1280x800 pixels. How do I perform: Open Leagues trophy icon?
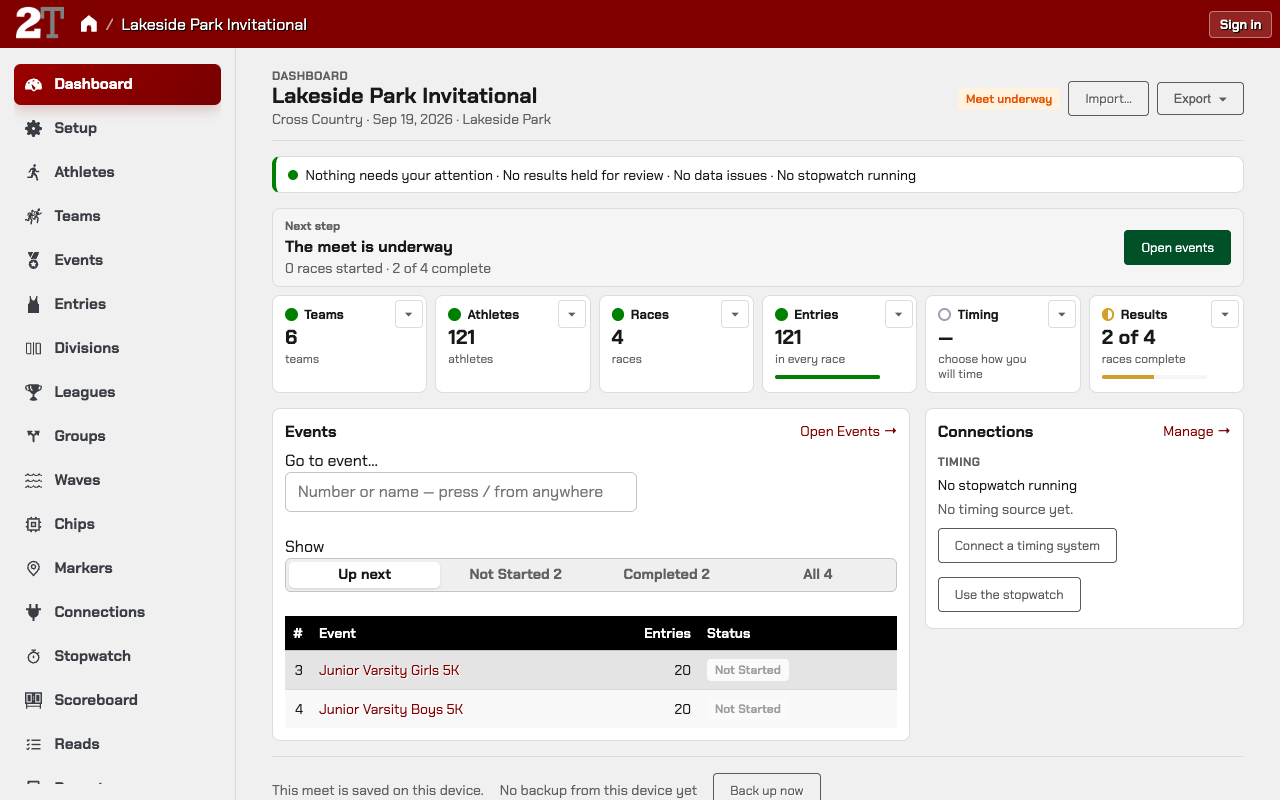34,392
